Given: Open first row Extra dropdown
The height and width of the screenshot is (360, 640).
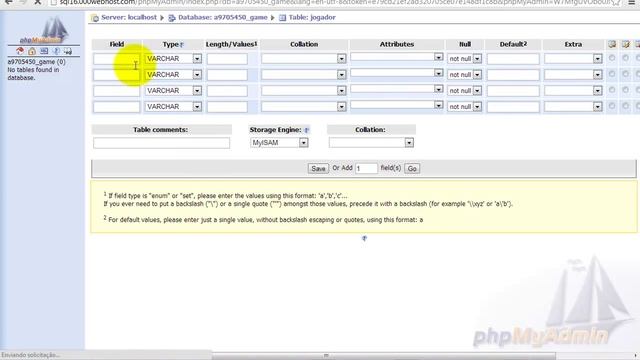Looking at the screenshot, I should click(x=573, y=59).
